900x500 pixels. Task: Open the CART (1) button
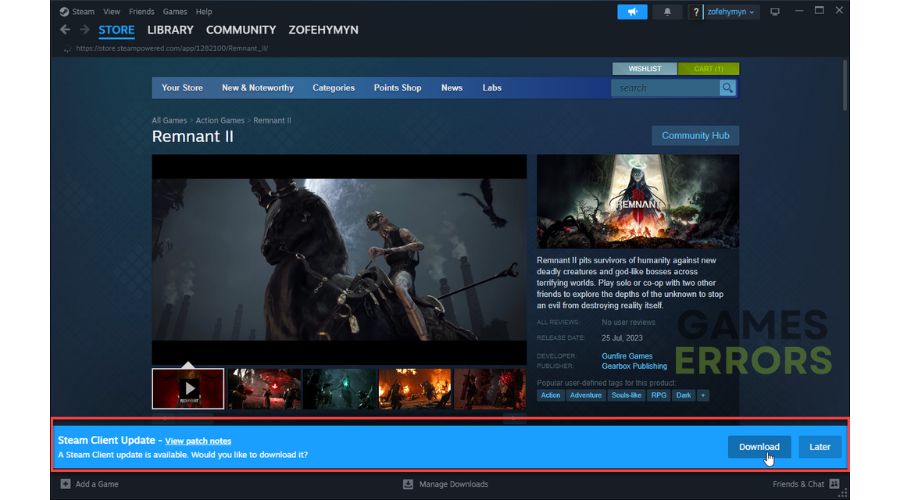click(708, 68)
